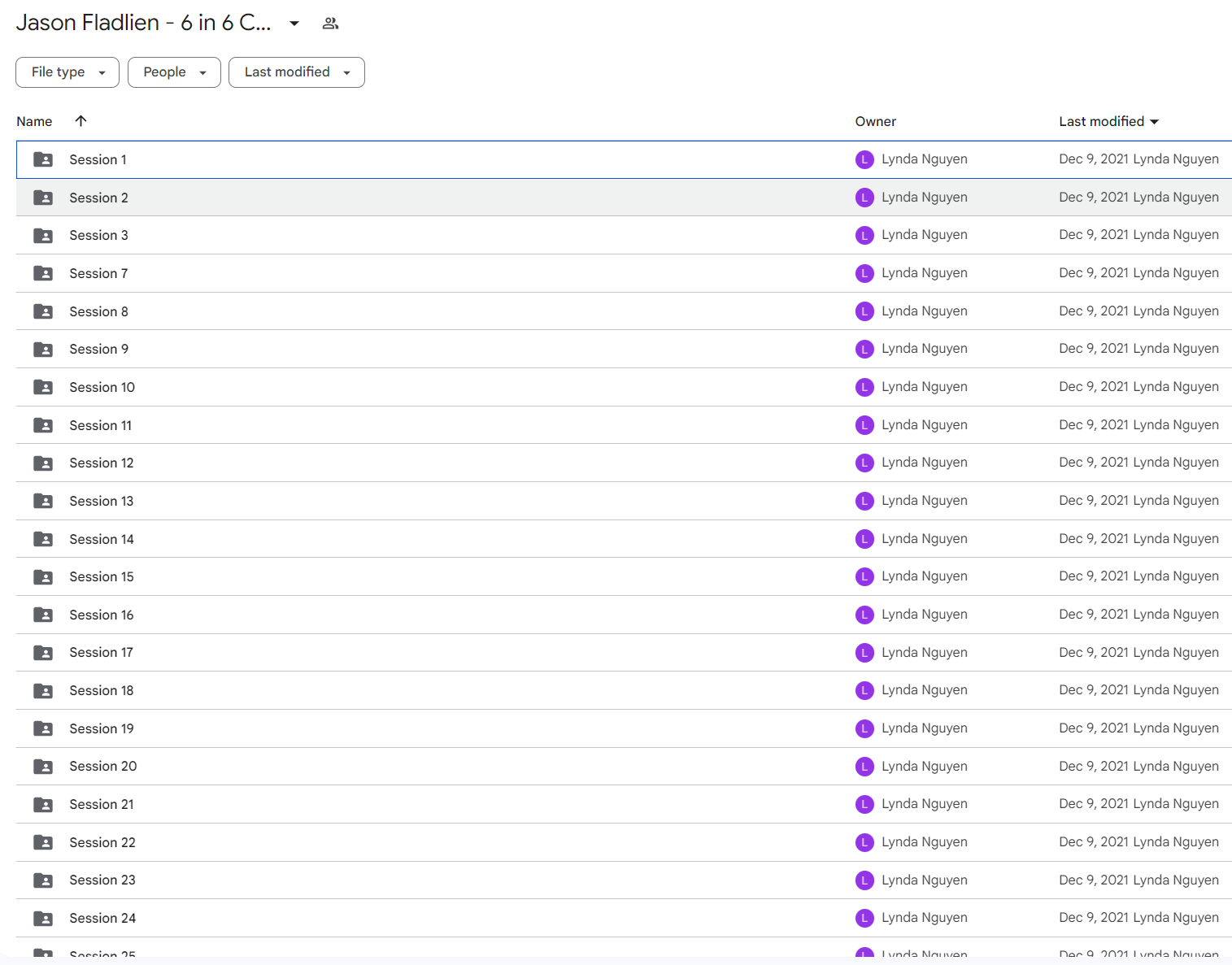The image size is (1232, 965).
Task: Click the shared folder icon for Session 19
Action: tap(43, 728)
